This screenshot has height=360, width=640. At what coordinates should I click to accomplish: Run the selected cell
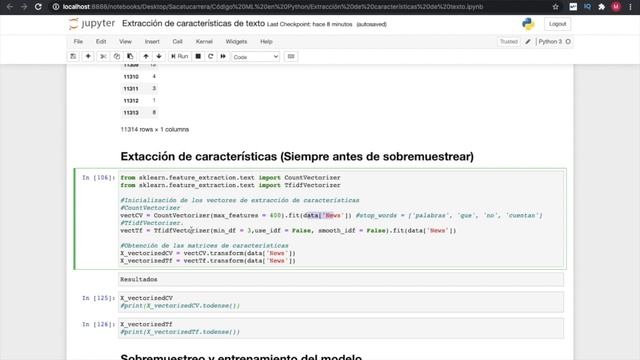180,56
